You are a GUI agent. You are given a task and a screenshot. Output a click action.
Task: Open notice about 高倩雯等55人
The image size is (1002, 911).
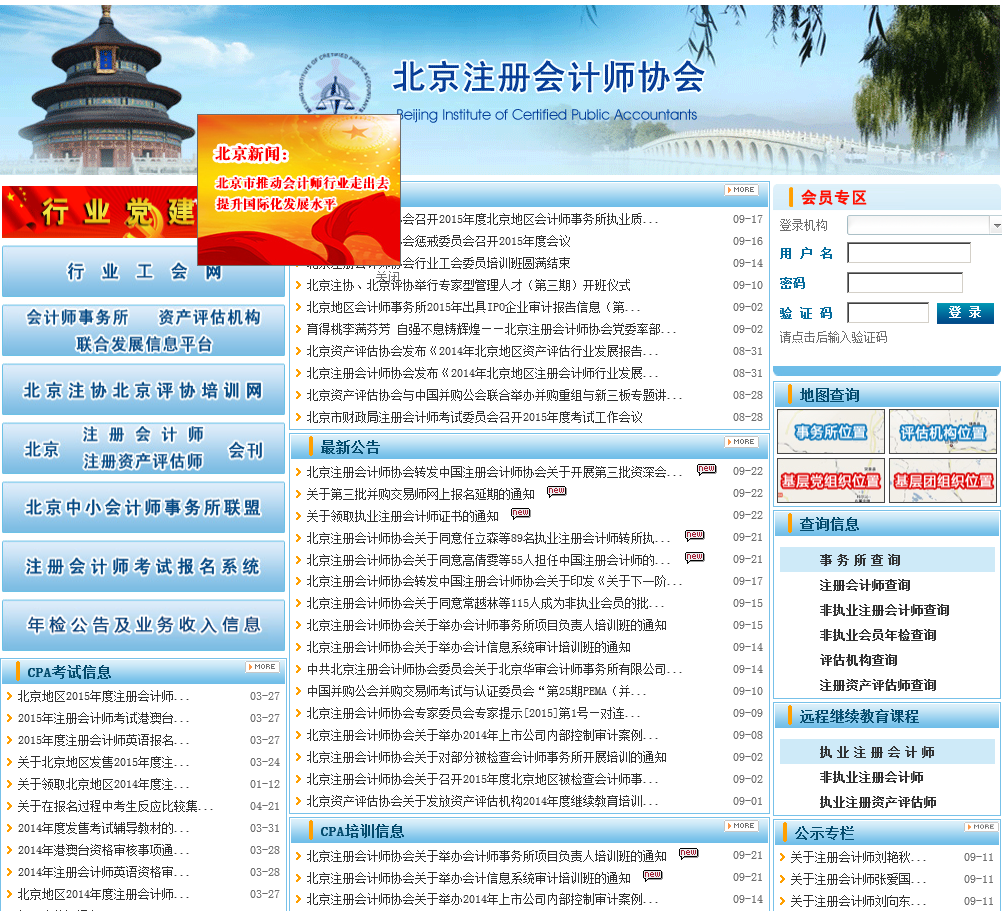488,560
